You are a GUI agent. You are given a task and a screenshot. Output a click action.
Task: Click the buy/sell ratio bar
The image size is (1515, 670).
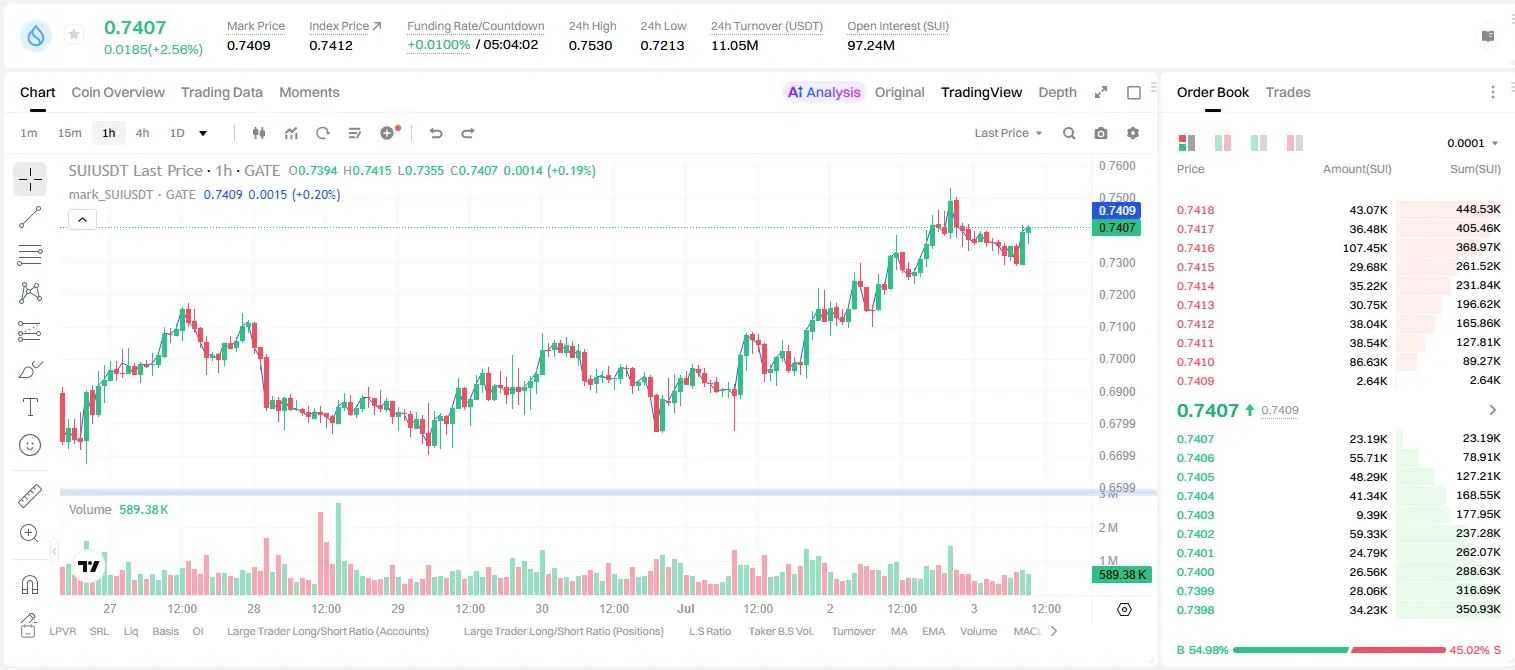coord(1339,650)
